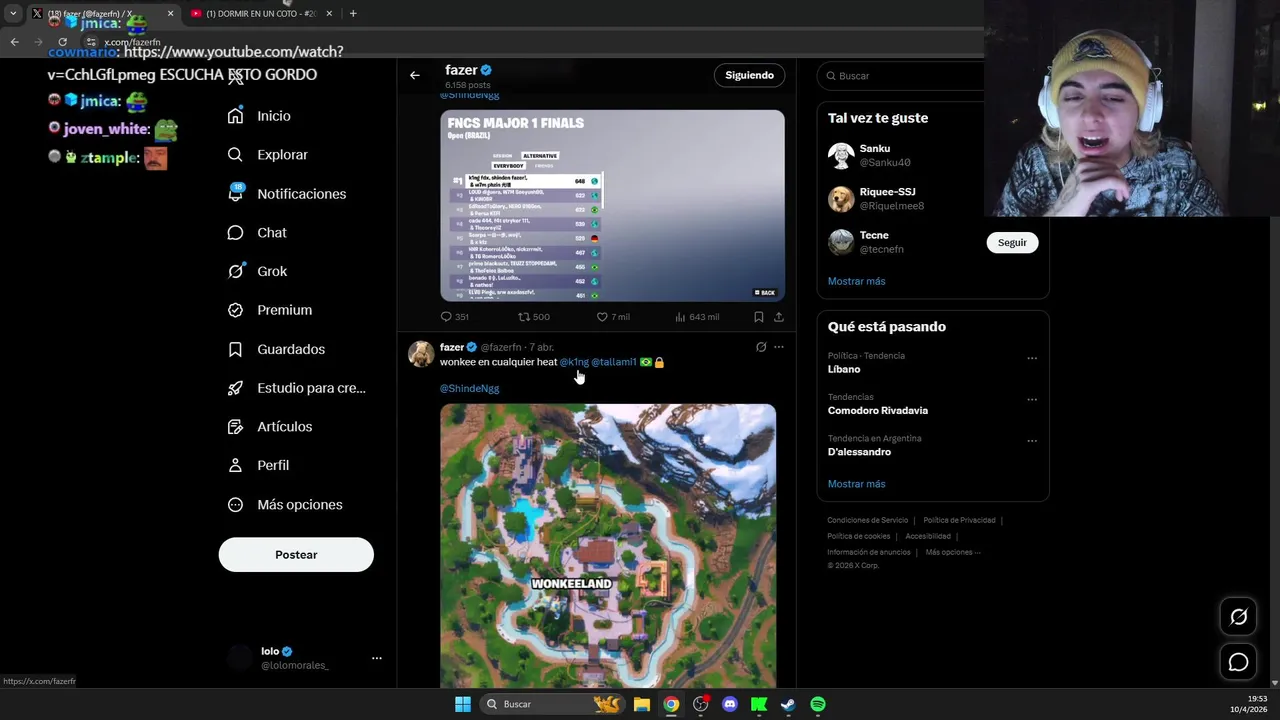Open Política de cookies footer link
Viewport: 1280px width, 720px height.
pyautogui.click(x=858, y=536)
